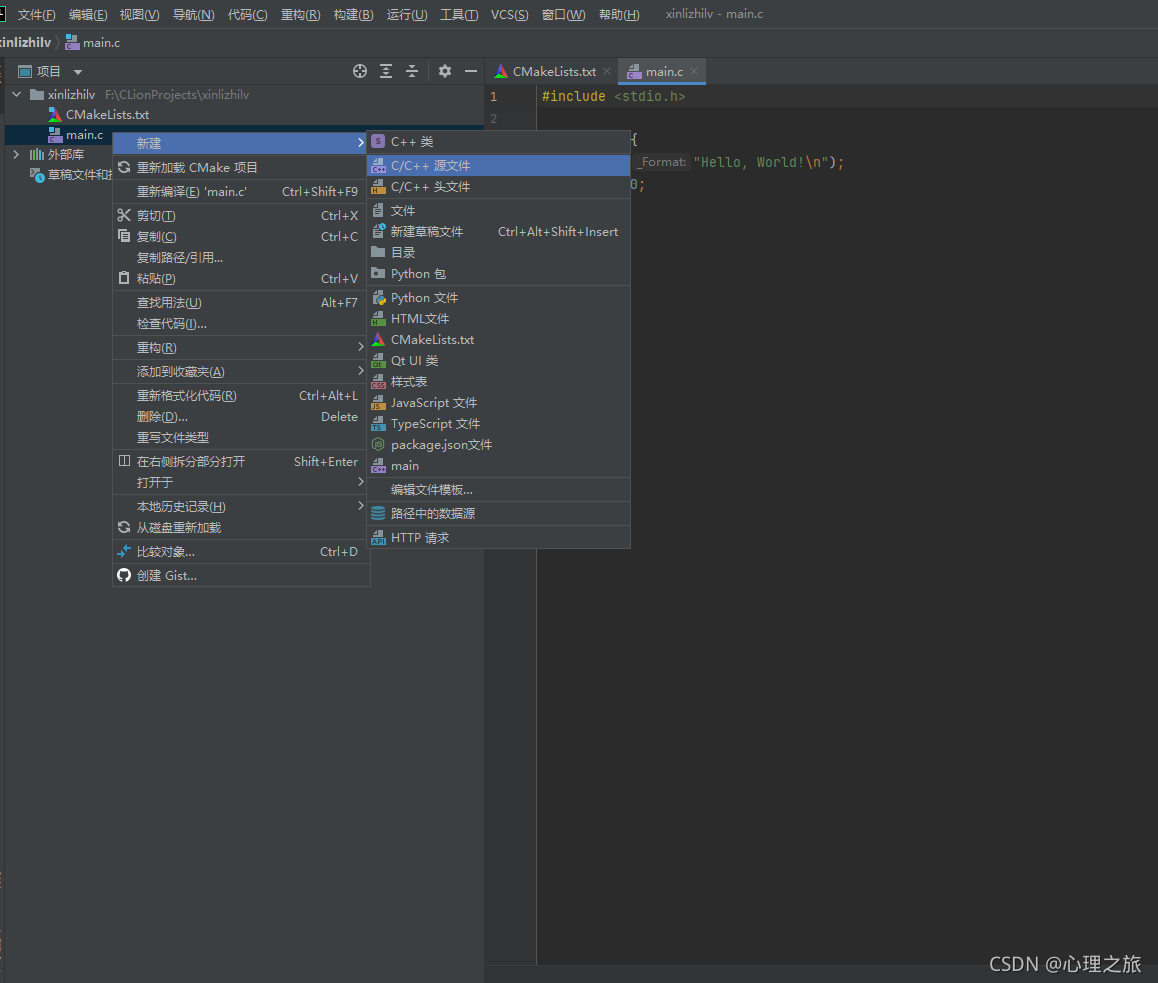This screenshot has height=983, width=1158.
Task: Click 剪切(T) in the context menu
Action: click(240, 216)
